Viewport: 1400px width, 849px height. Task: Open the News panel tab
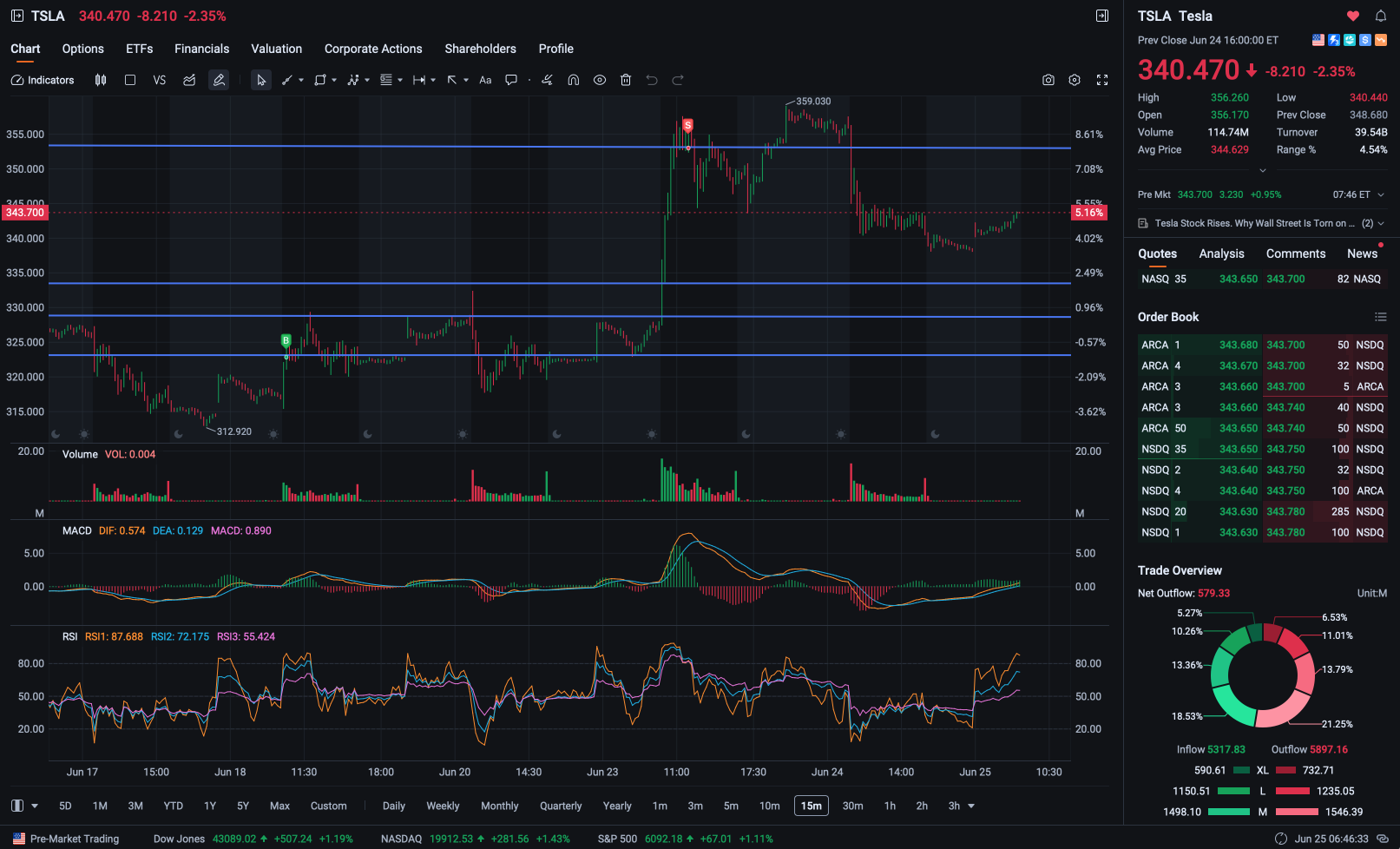pyautogui.click(x=1363, y=253)
